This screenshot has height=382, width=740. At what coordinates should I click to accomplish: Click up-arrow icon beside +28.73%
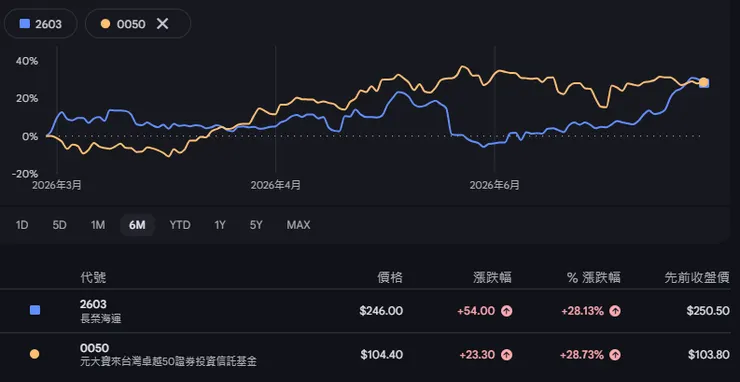pos(615,355)
